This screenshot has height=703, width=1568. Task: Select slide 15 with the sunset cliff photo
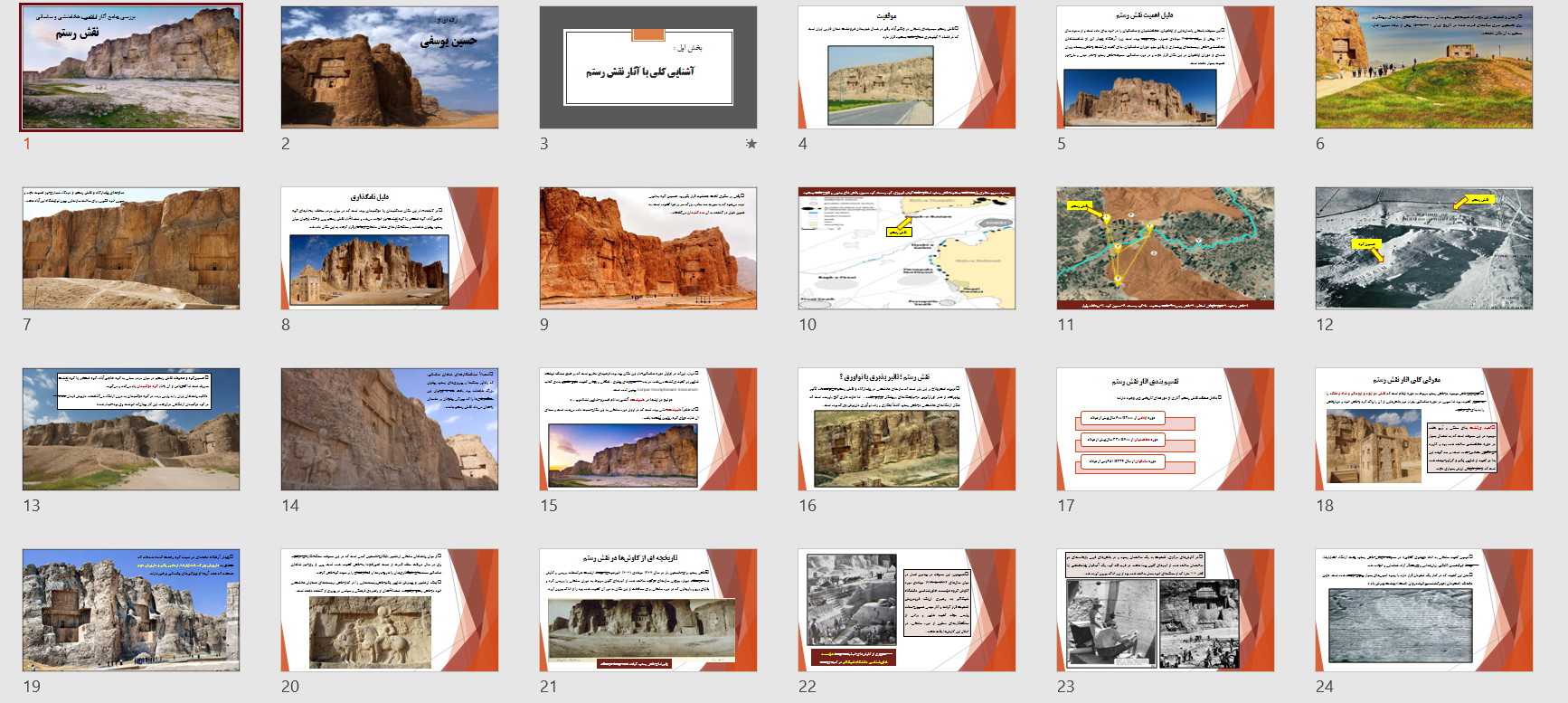point(648,430)
